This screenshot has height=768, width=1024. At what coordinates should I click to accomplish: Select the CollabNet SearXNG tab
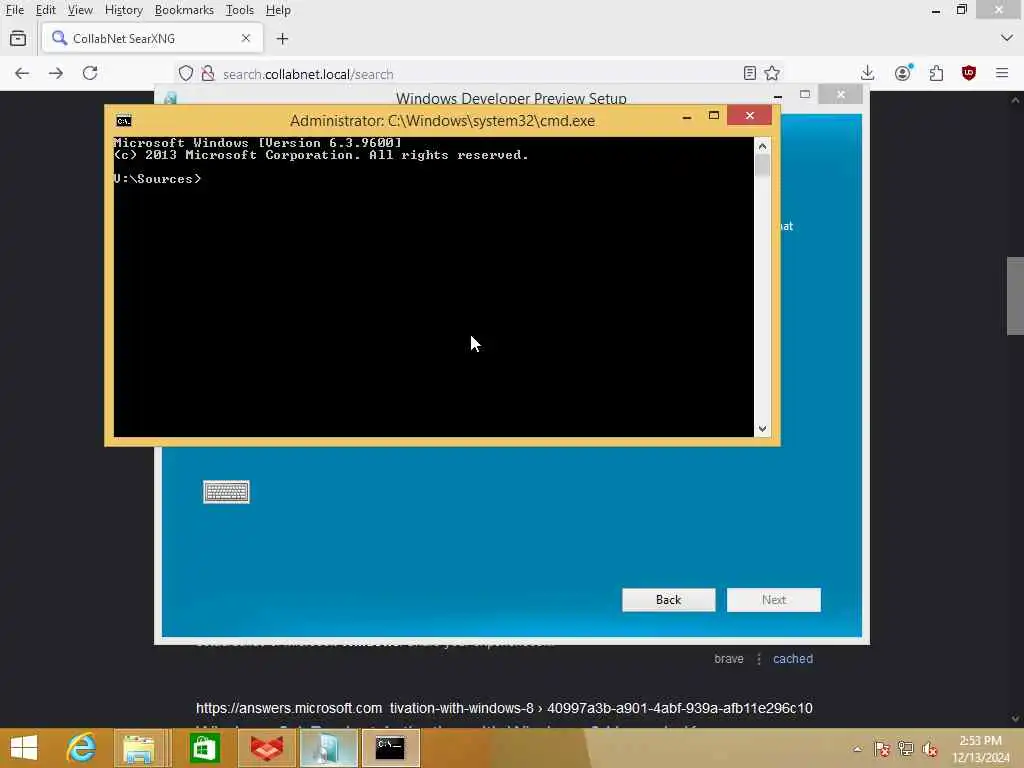point(152,39)
